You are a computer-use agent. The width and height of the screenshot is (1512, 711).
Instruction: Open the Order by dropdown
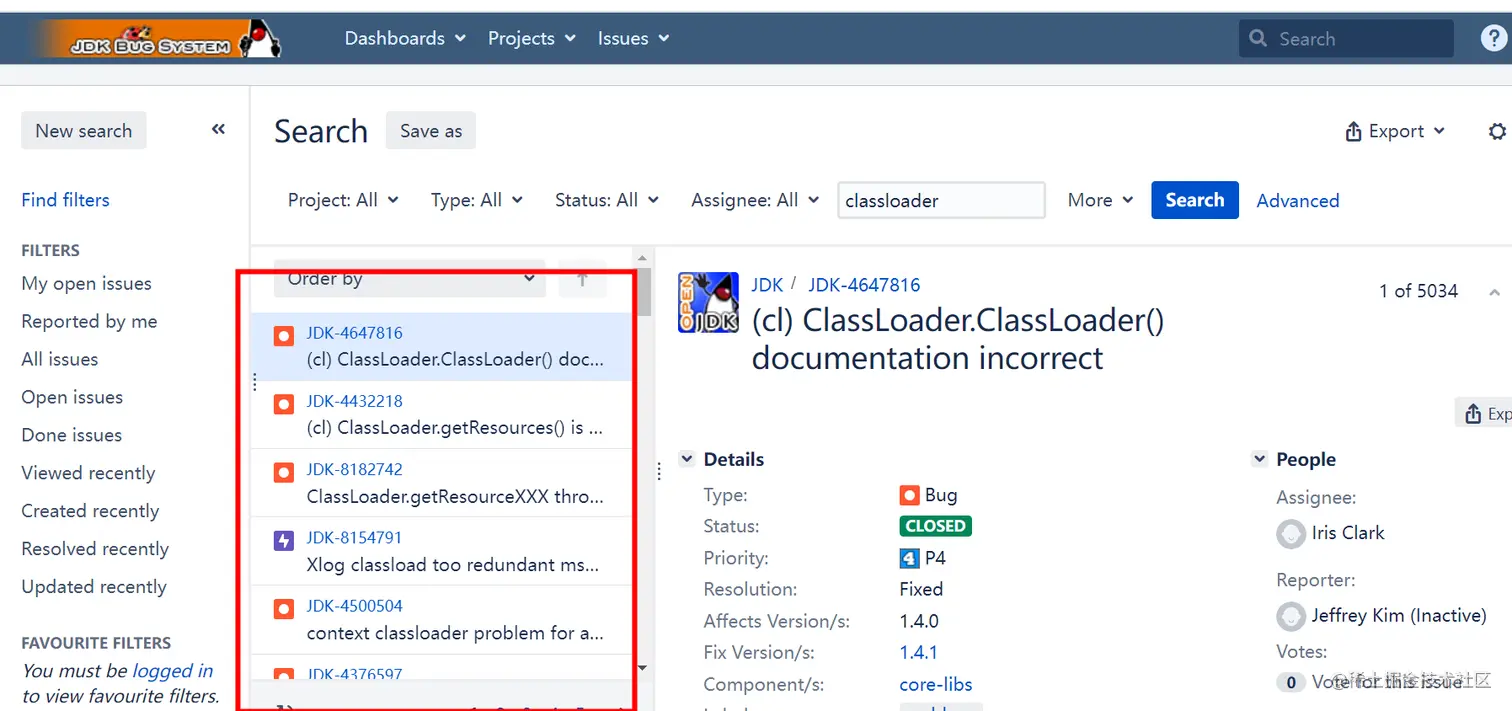point(410,279)
